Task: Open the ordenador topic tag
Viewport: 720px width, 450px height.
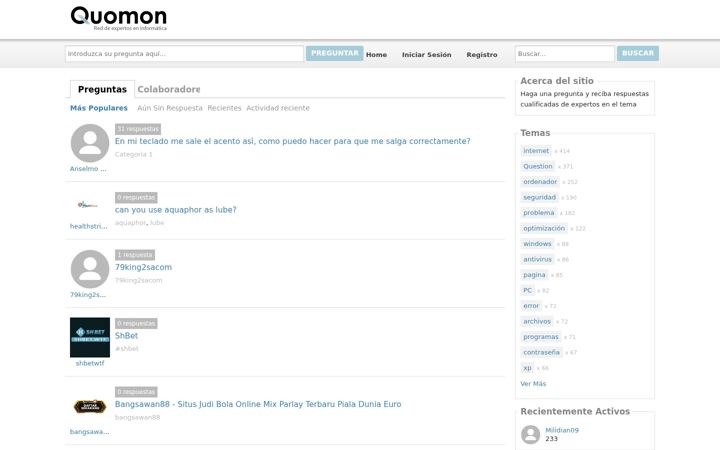Action: (x=540, y=182)
